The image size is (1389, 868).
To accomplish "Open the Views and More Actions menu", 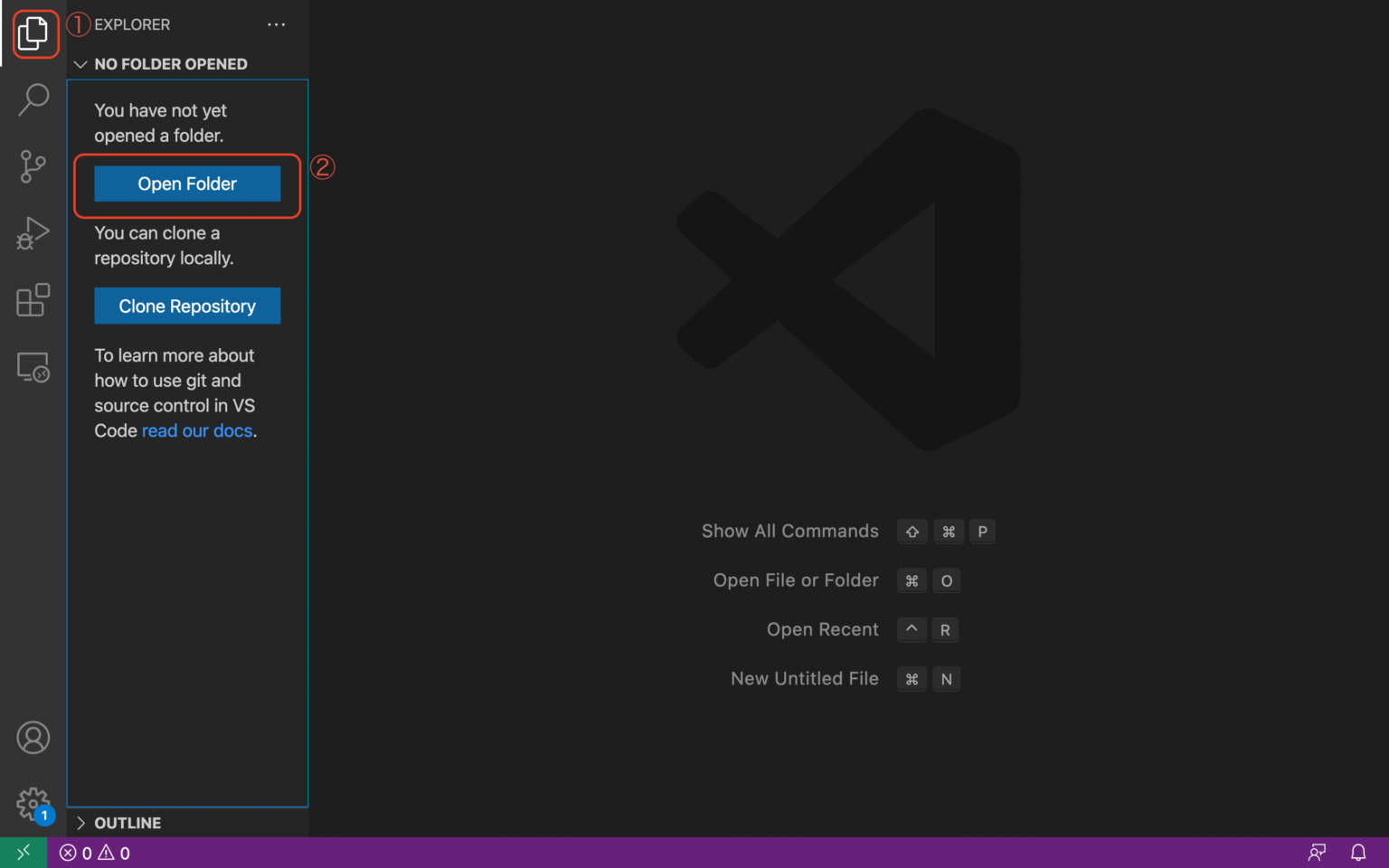I will tap(277, 24).
